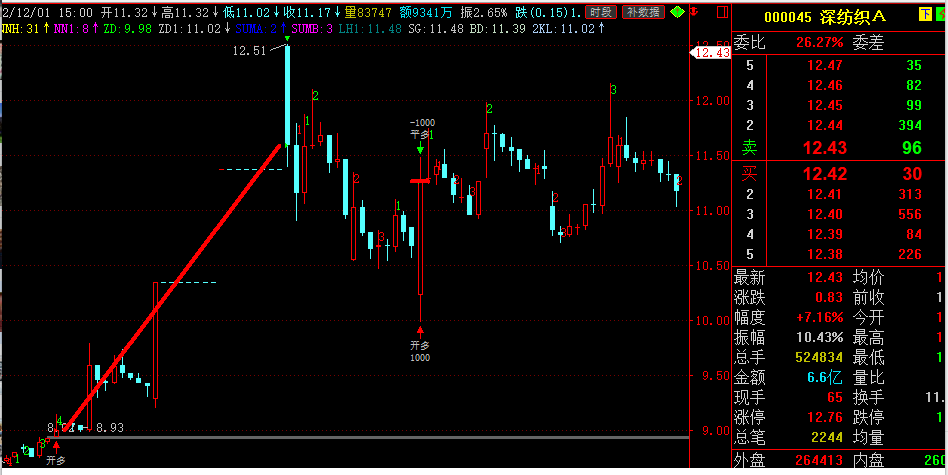
Task: Click the green diamond indicator icon
Action: 677,11
